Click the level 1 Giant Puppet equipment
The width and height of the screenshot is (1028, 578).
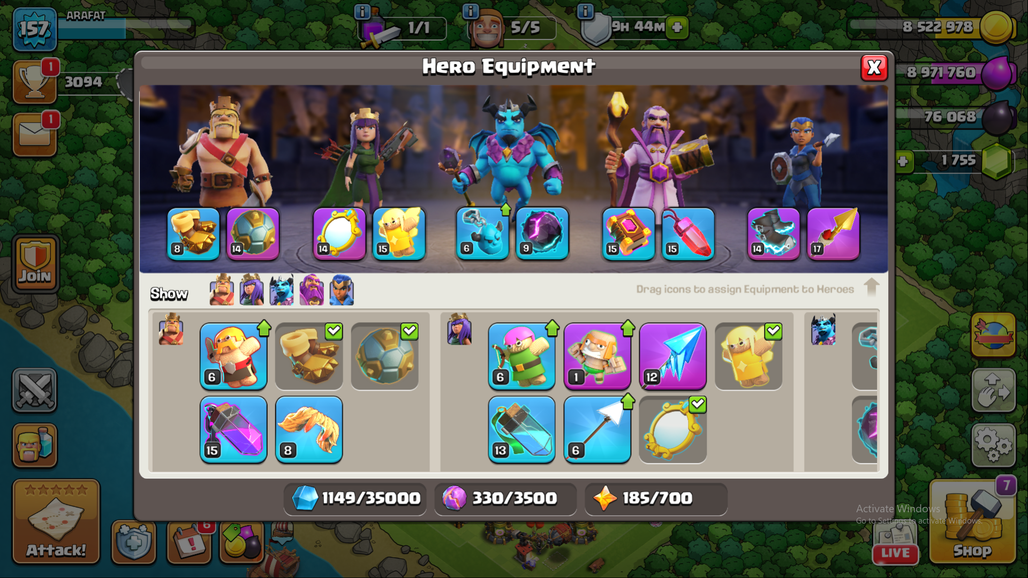pyautogui.click(x=597, y=356)
